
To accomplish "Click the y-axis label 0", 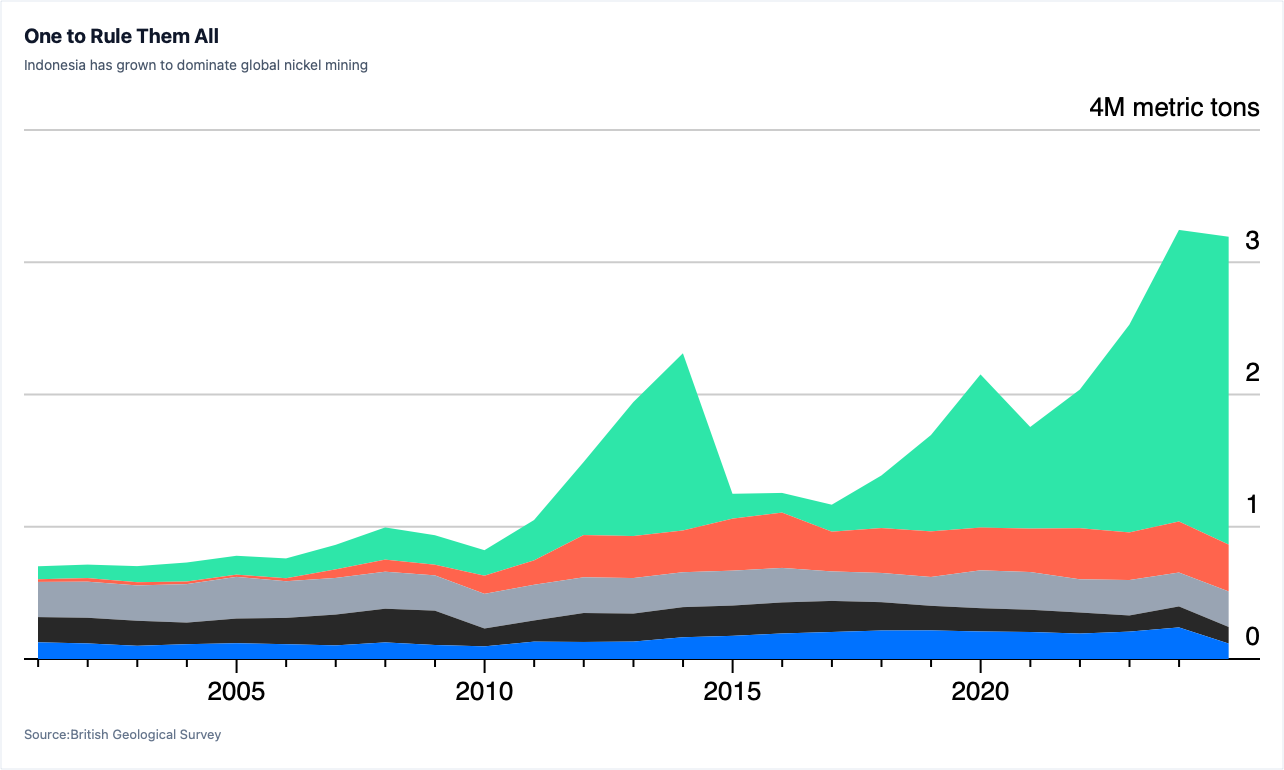I will click(1252, 636).
